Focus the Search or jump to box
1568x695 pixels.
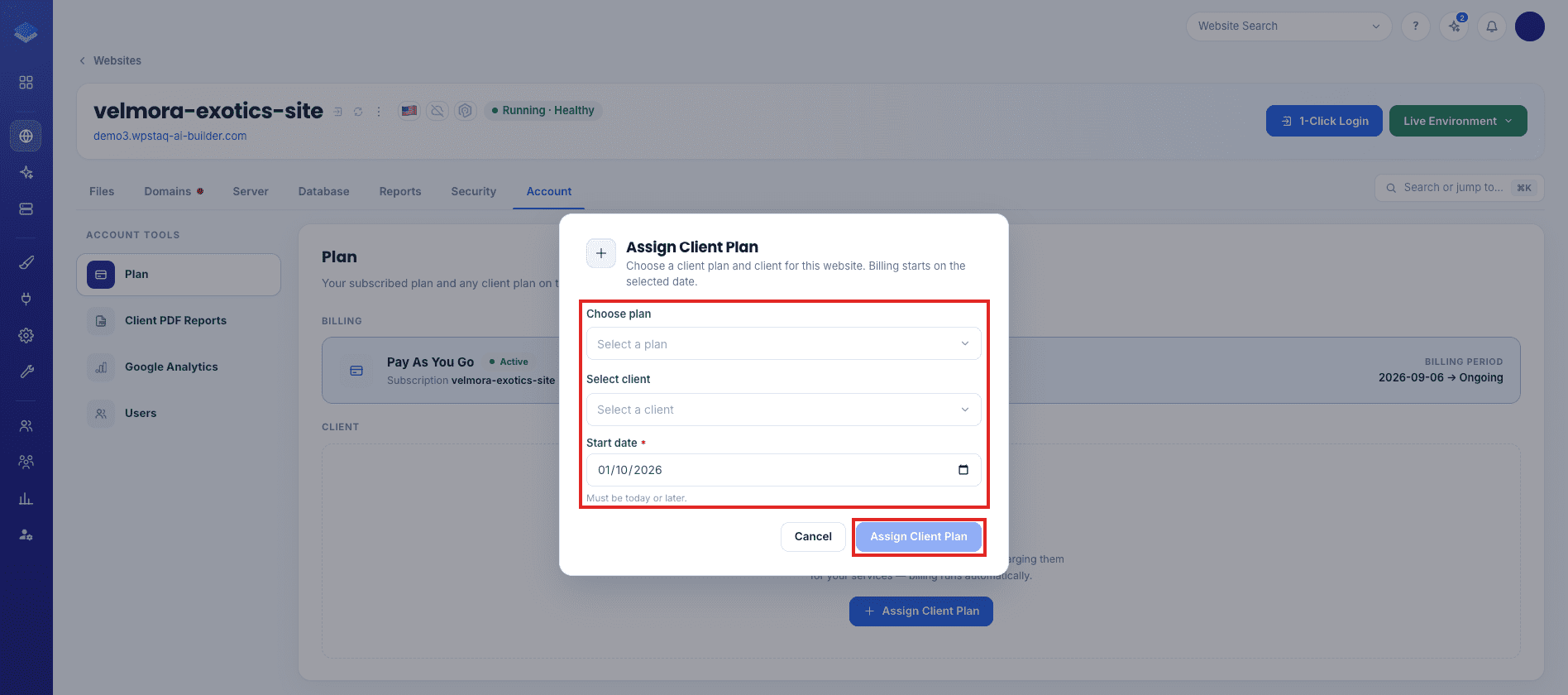(x=1460, y=188)
